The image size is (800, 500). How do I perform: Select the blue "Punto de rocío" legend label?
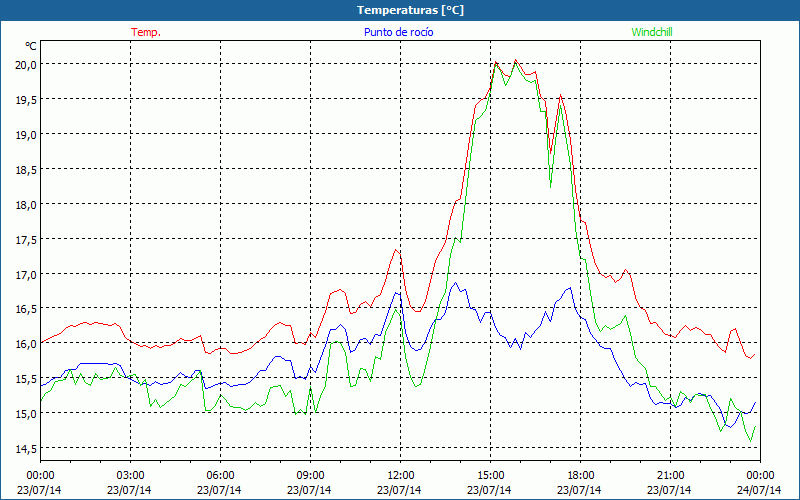coord(398,32)
